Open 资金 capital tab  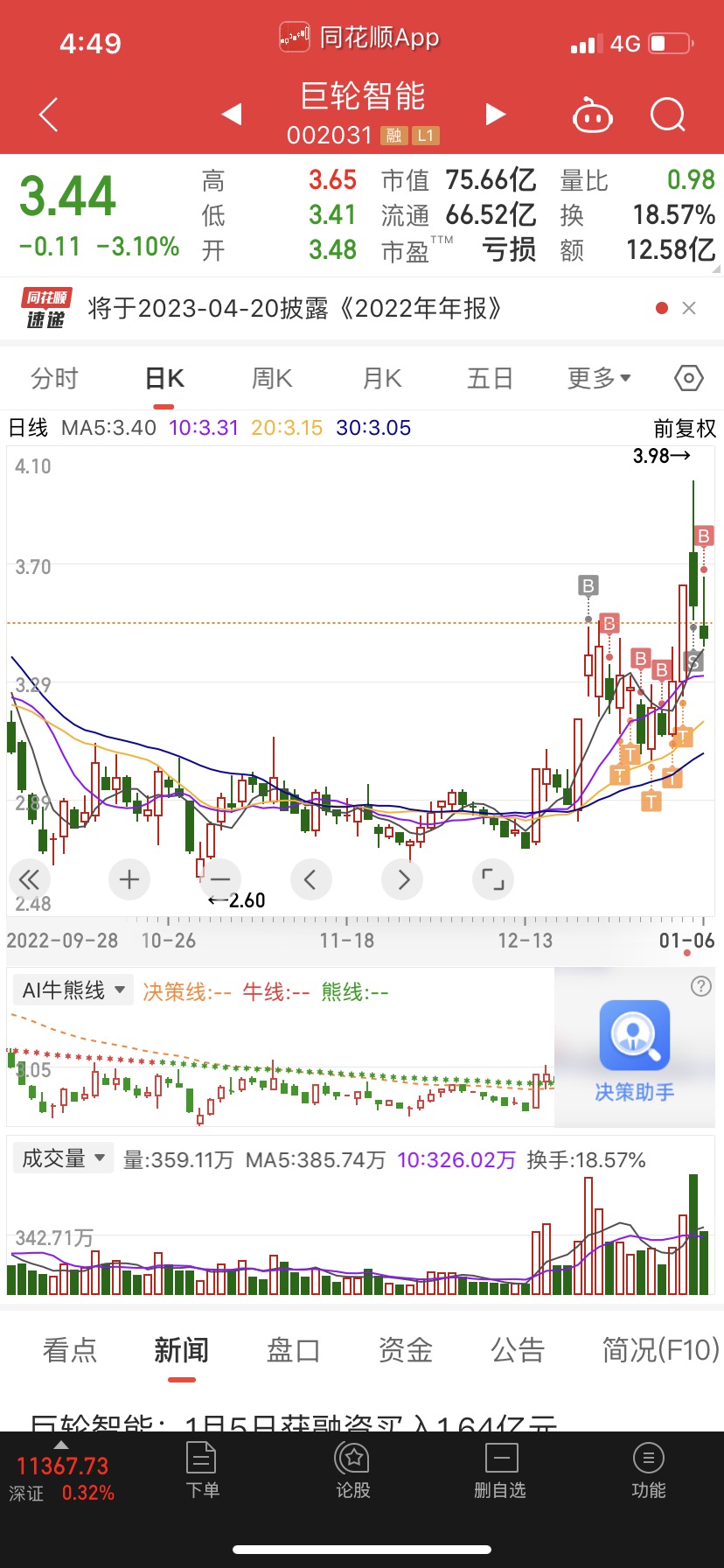click(x=406, y=1350)
